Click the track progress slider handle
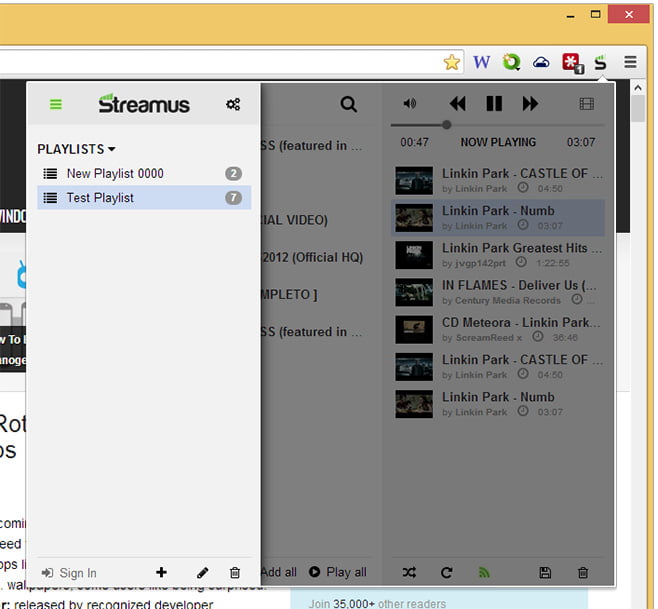Screen dimensions: 658x609 tap(446, 125)
